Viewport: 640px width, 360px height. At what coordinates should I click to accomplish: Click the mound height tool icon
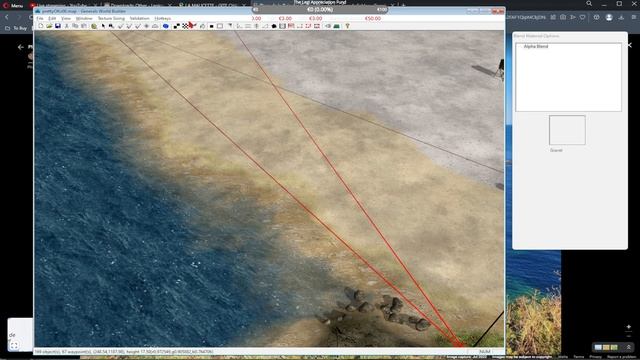155,26
